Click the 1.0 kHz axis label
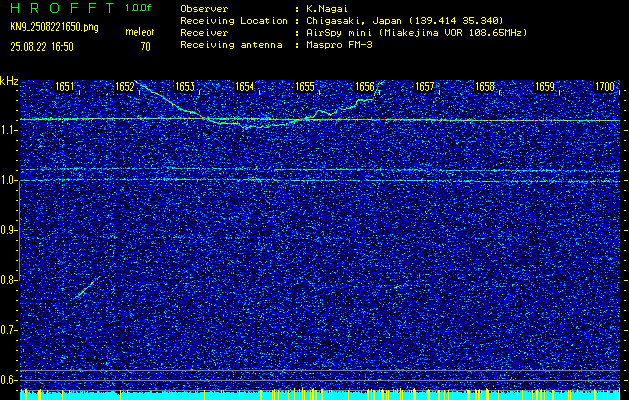This screenshot has width=629, height=400. coord(8,180)
